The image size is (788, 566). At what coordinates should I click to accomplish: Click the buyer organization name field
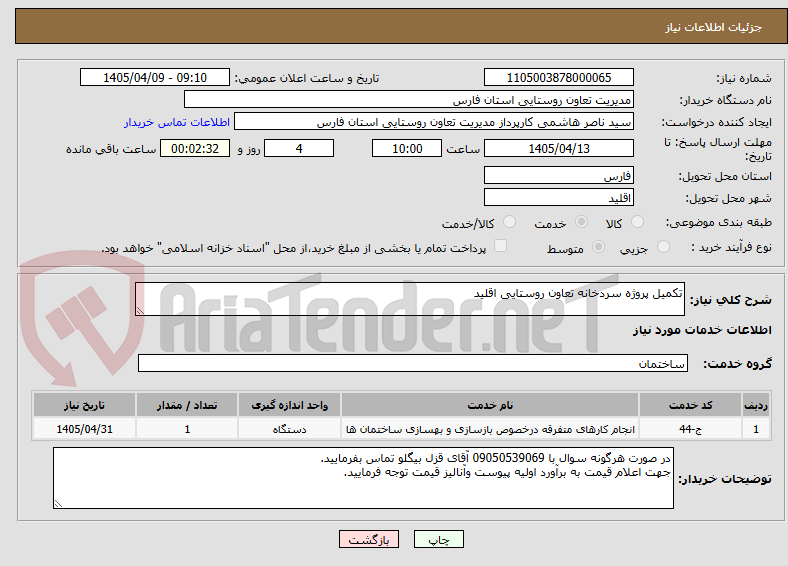409,100
